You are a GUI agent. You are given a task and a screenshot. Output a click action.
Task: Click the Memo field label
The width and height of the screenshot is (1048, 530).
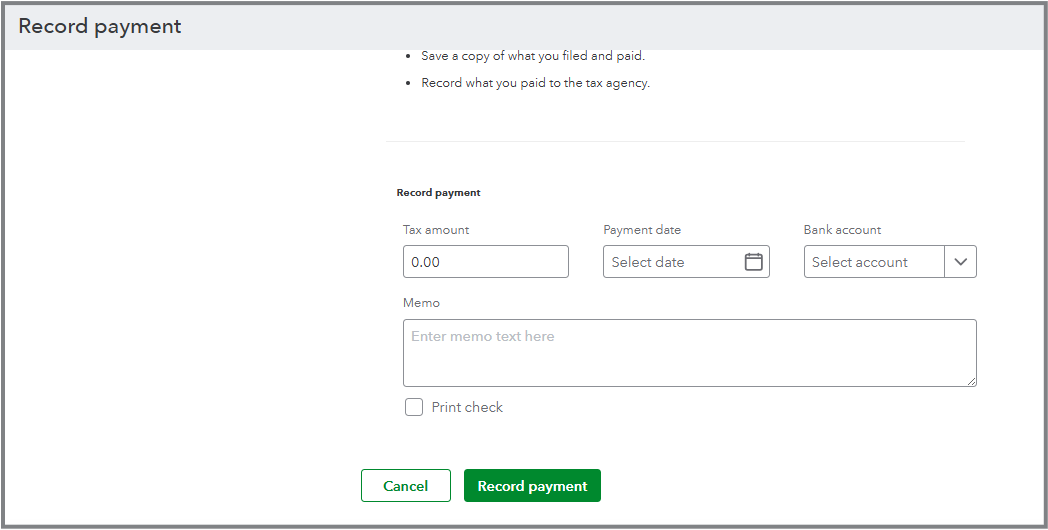pyautogui.click(x=421, y=303)
